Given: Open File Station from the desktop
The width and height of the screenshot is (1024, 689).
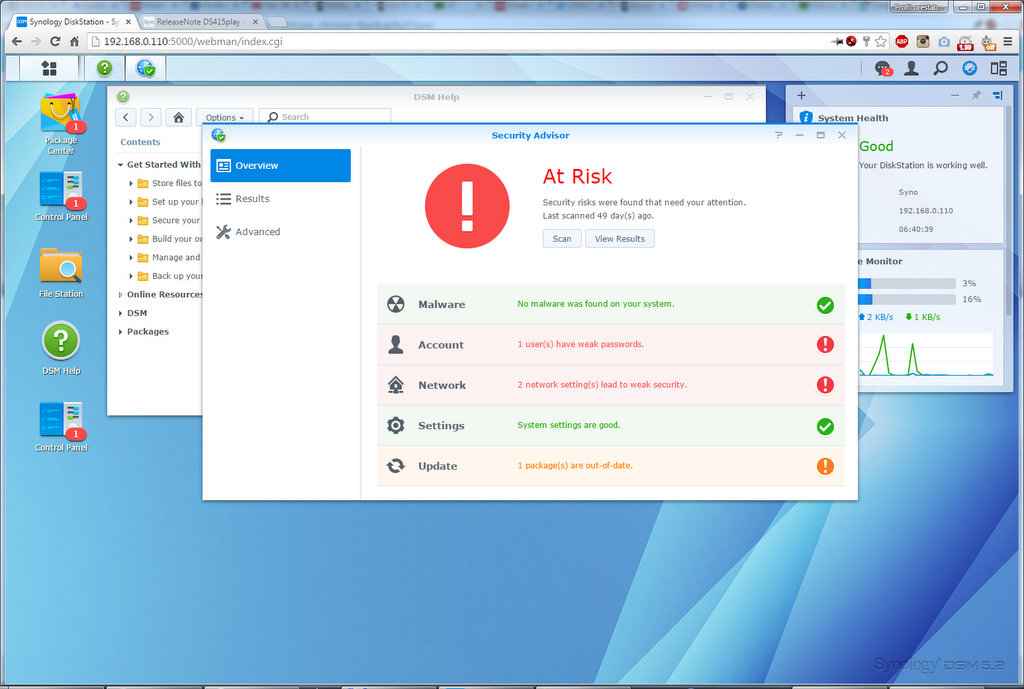Looking at the screenshot, I should click(61, 273).
